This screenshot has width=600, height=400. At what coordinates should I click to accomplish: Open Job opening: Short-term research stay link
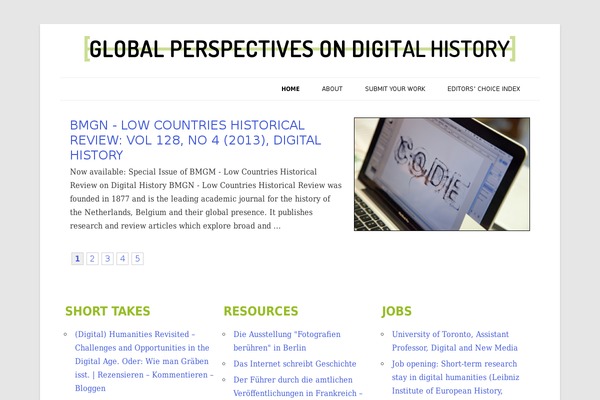click(455, 377)
